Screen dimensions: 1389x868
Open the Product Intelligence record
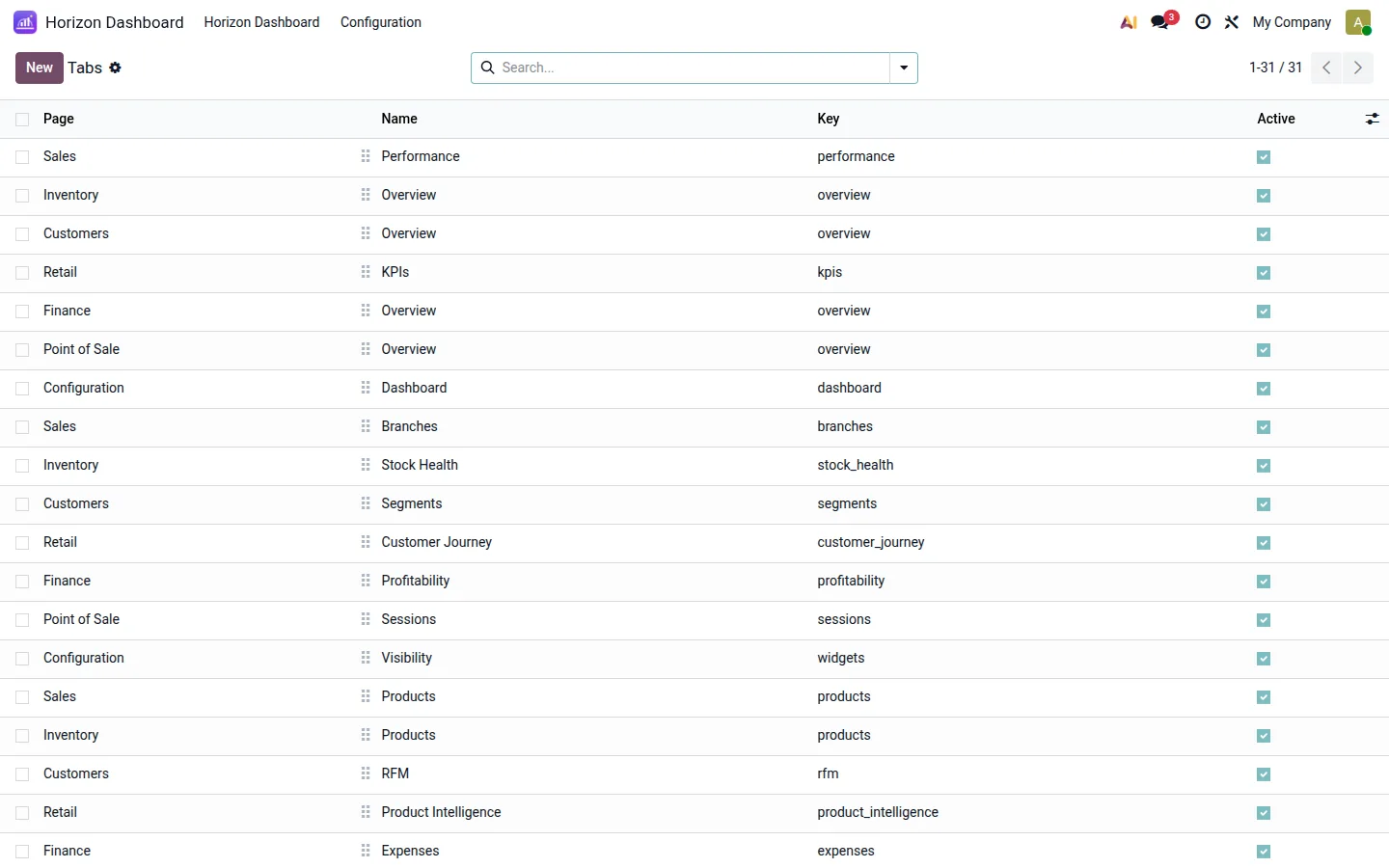point(441,812)
